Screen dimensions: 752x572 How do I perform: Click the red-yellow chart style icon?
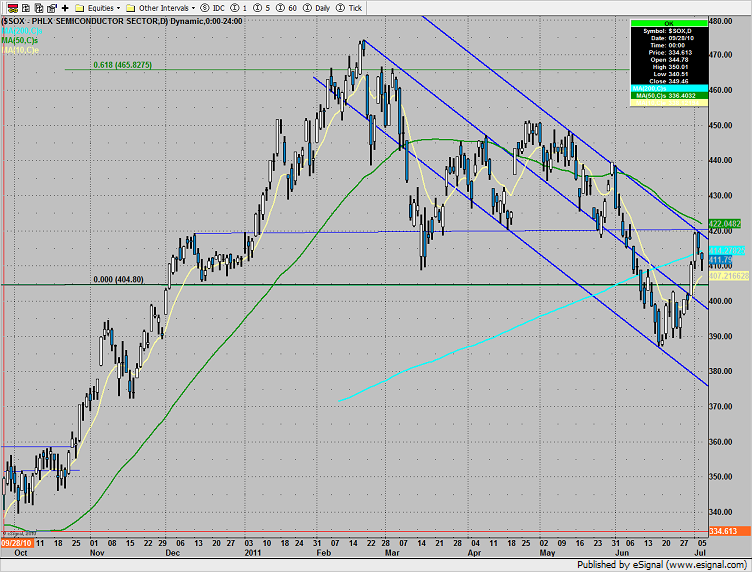[x=12, y=8]
